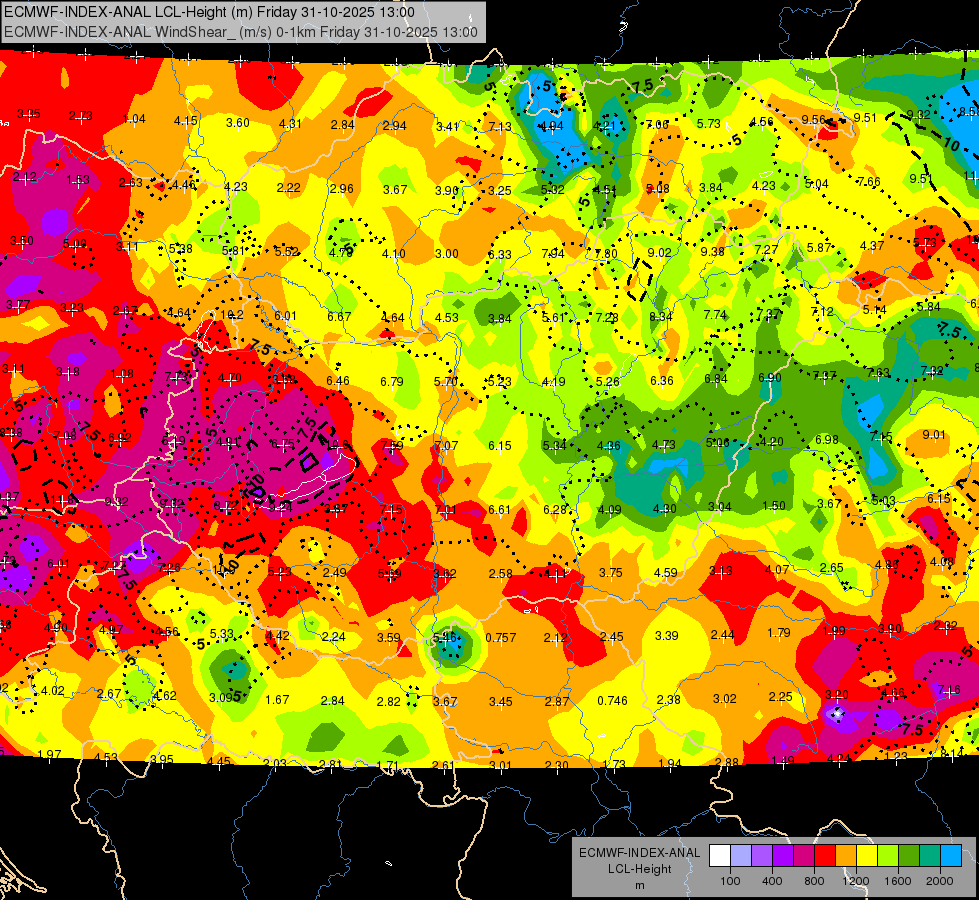Click the WindShear 0-1km header line
979x900 pixels.
240,32
